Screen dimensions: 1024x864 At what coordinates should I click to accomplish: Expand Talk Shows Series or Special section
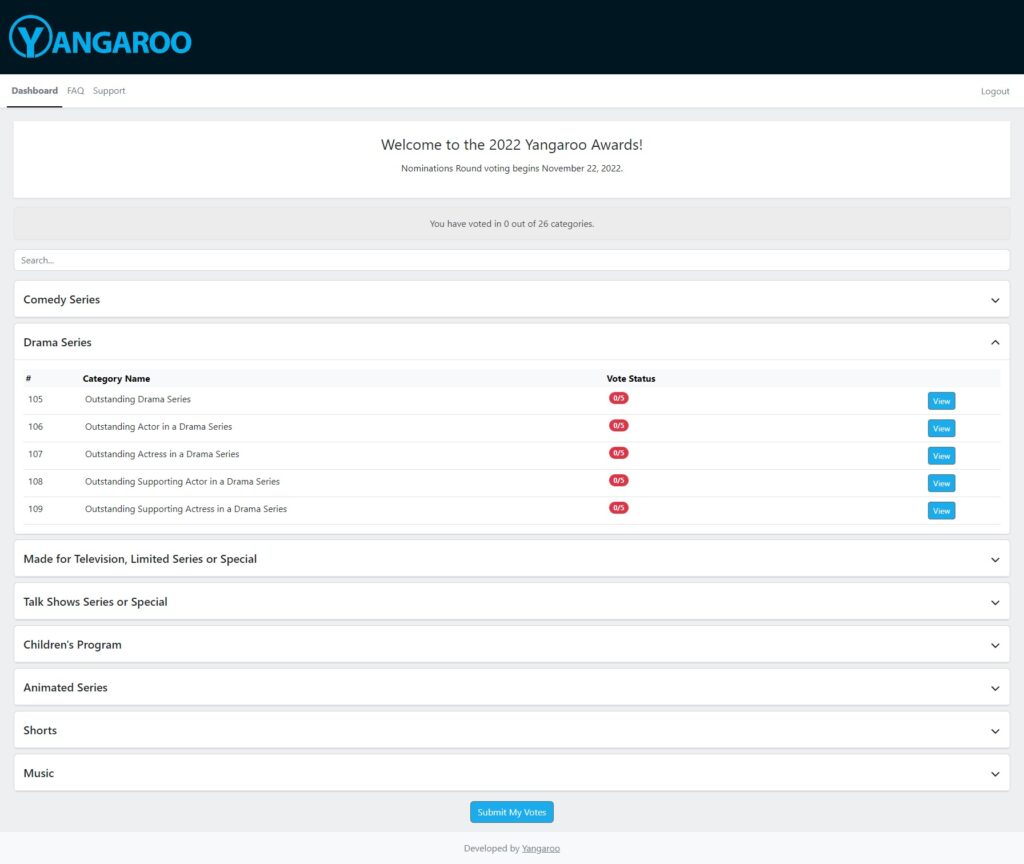[x=994, y=602]
